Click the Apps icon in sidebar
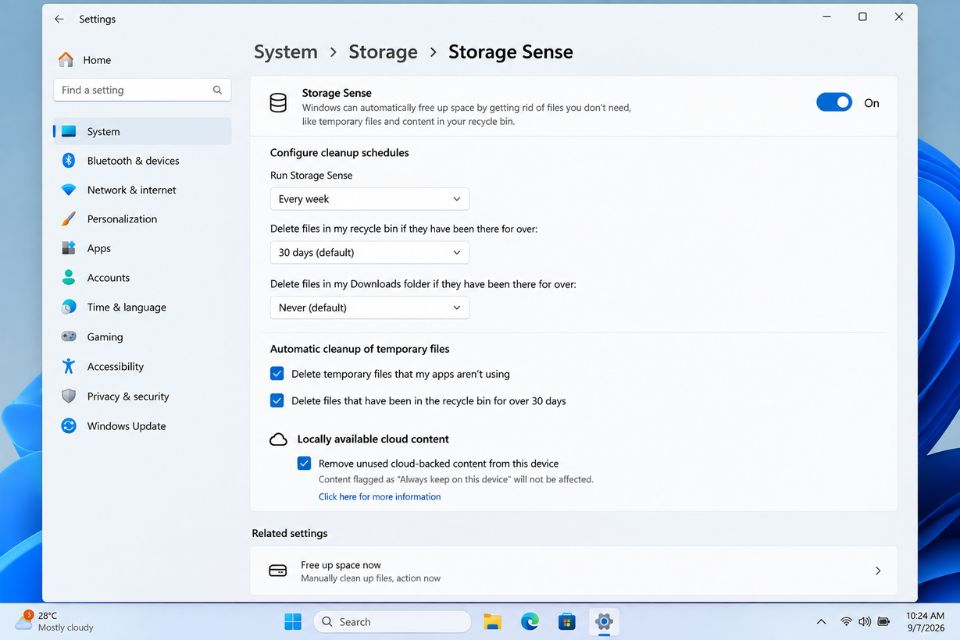This screenshot has width=960, height=640. (x=69, y=248)
